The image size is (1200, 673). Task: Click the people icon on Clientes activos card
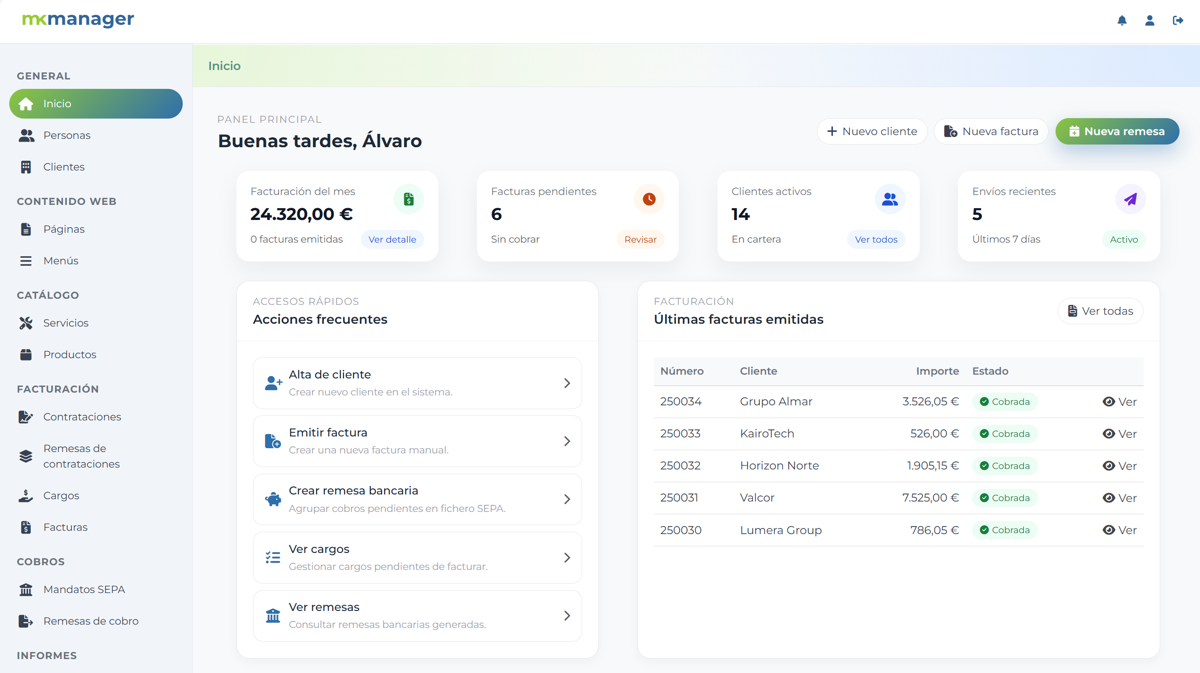(889, 199)
